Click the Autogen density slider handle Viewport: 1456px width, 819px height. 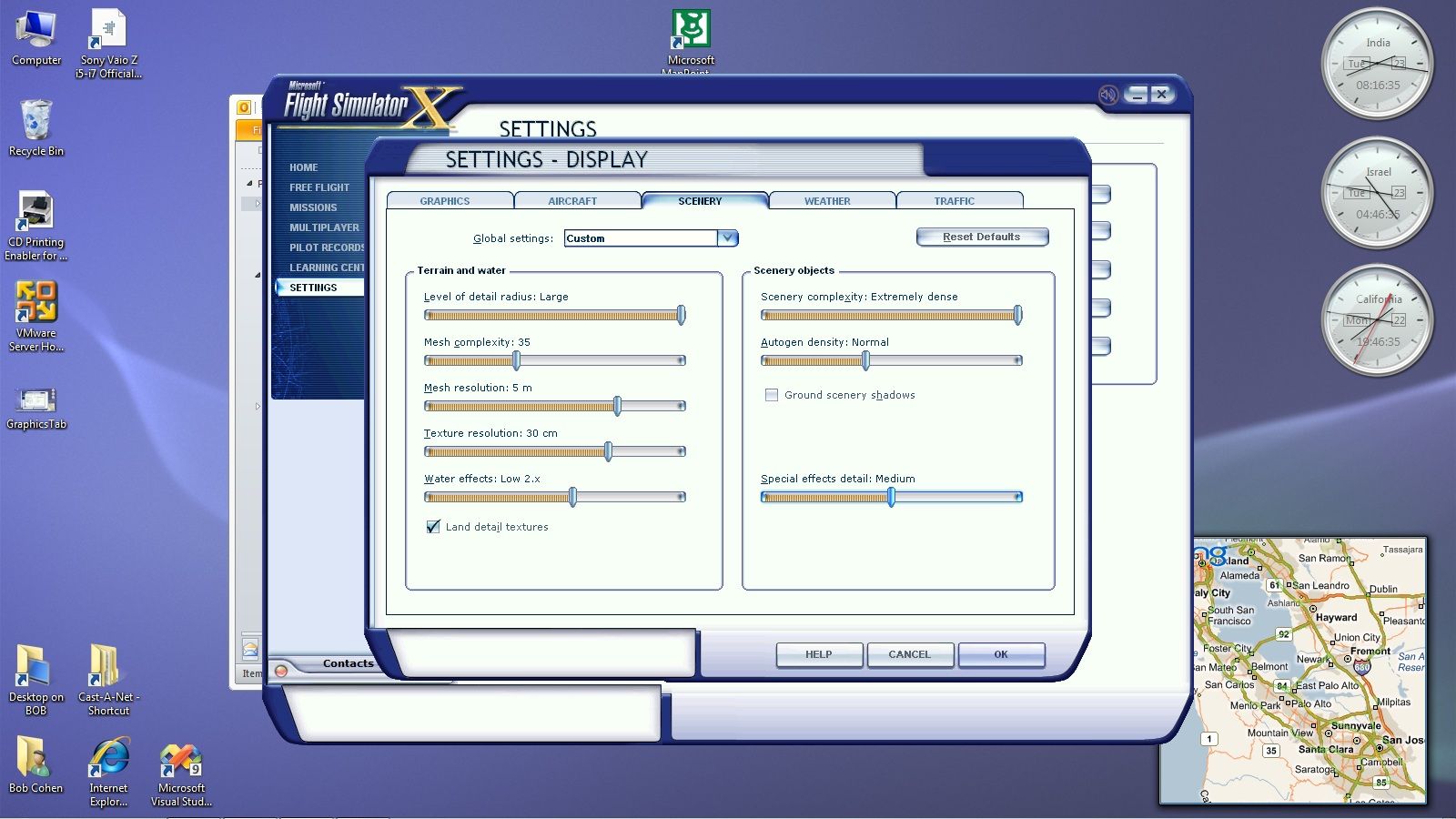pyautogui.click(x=865, y=360)
